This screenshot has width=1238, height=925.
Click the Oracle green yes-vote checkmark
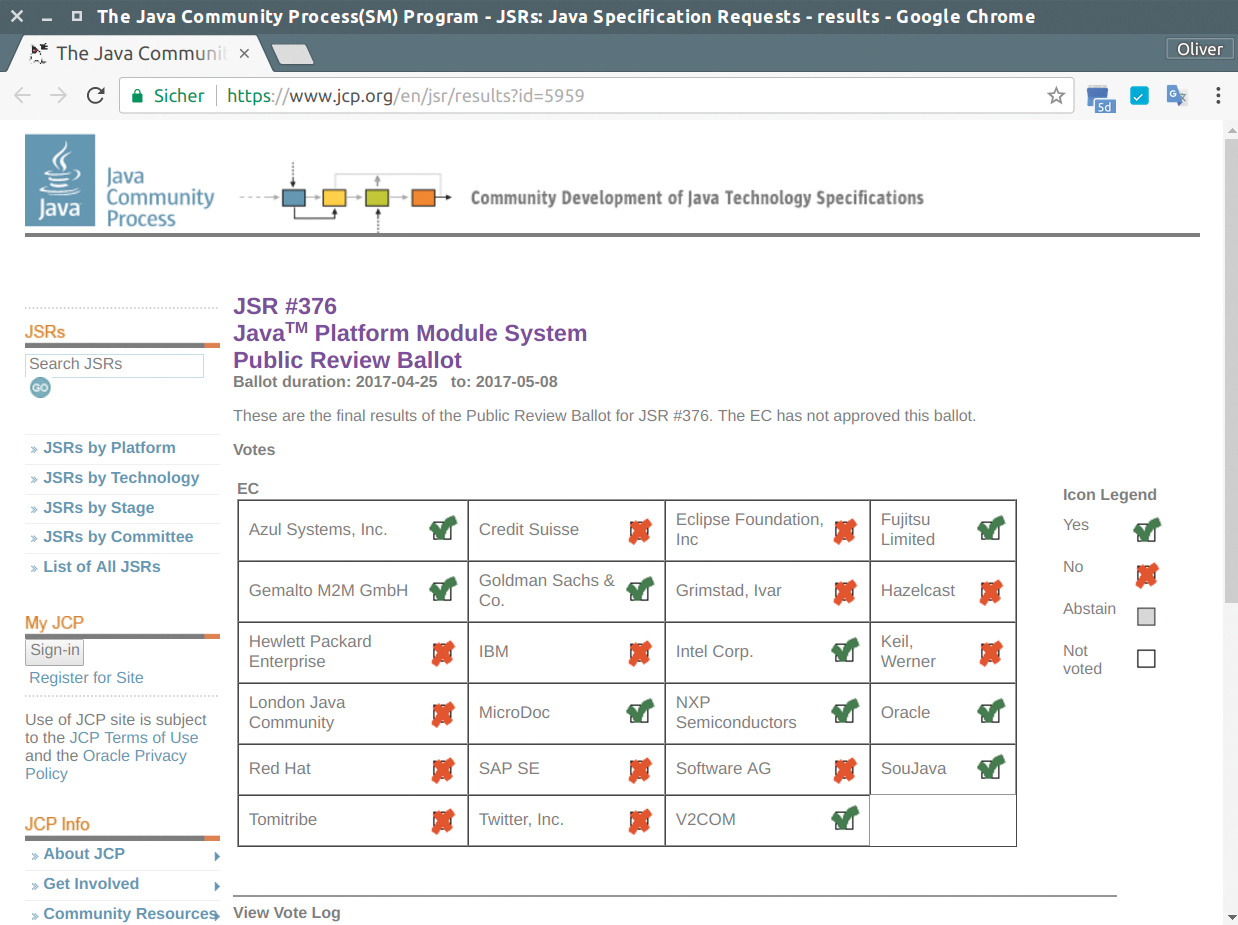click(x=990, y=712)
